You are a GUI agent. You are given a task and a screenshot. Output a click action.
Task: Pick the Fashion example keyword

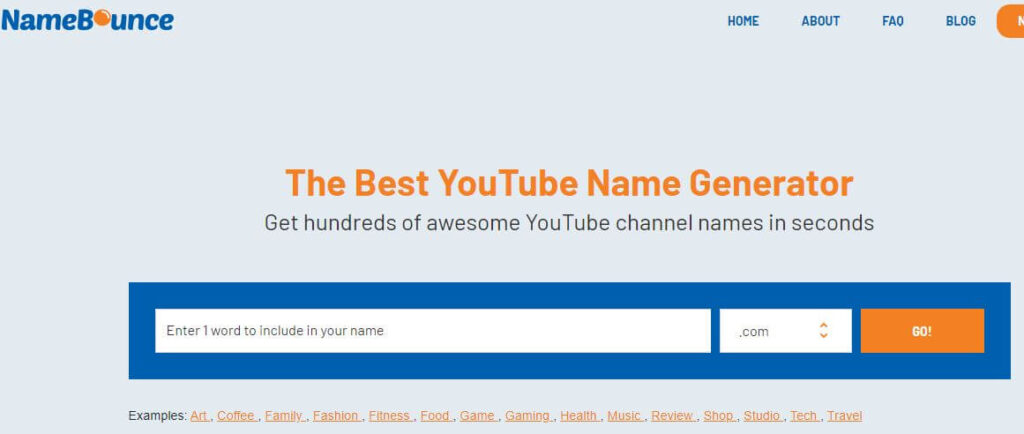tap(336, 416)
